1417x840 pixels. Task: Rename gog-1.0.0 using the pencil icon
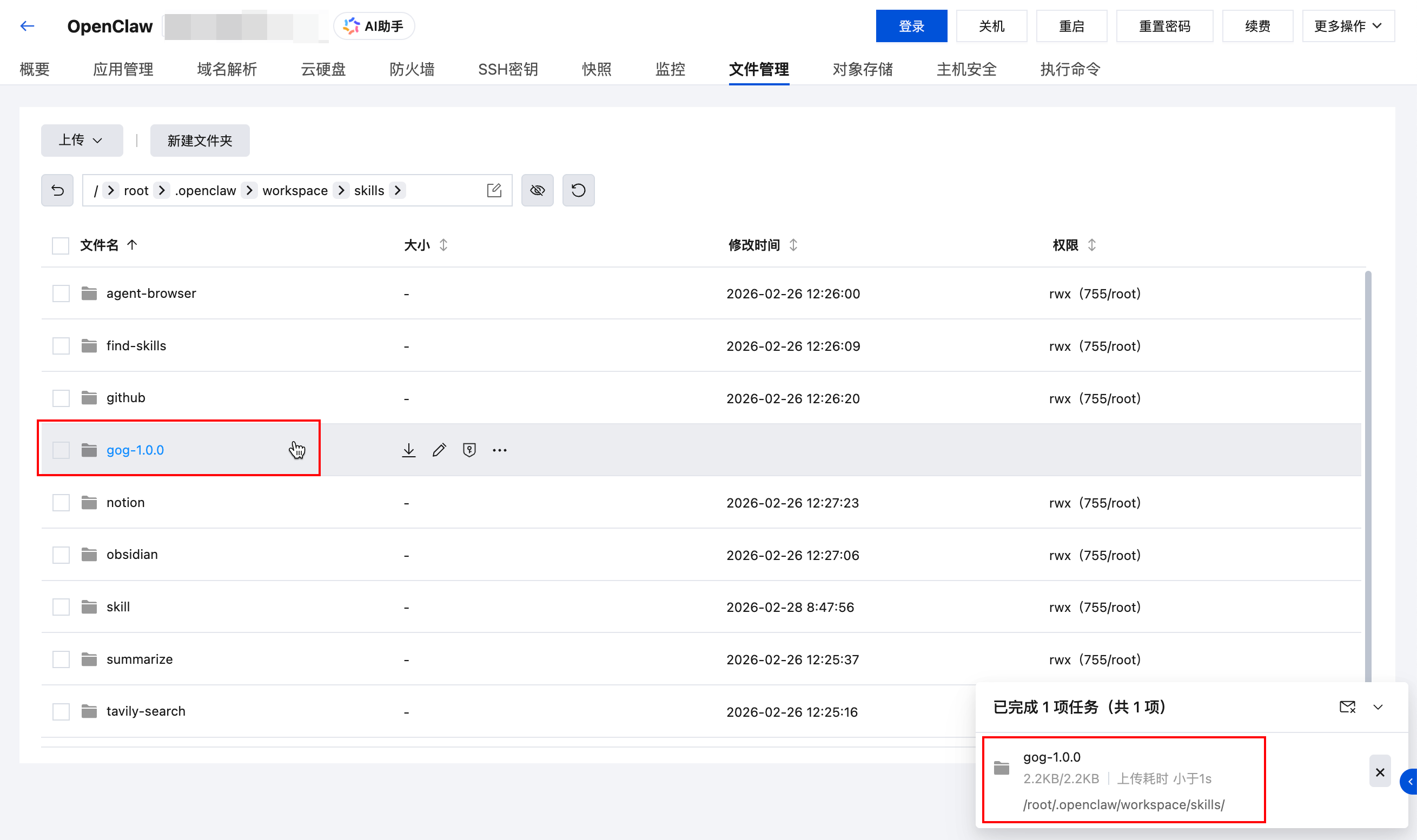tap(439, 449)
